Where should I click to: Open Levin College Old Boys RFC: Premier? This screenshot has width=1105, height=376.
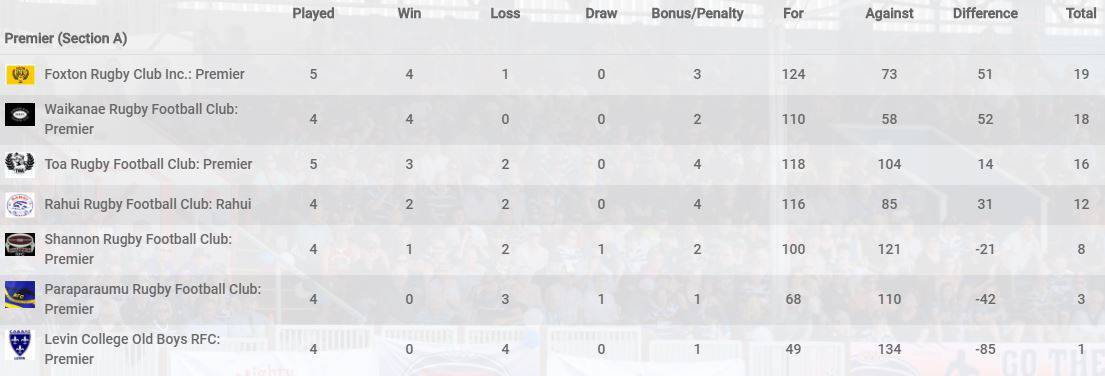pos(132,349)
